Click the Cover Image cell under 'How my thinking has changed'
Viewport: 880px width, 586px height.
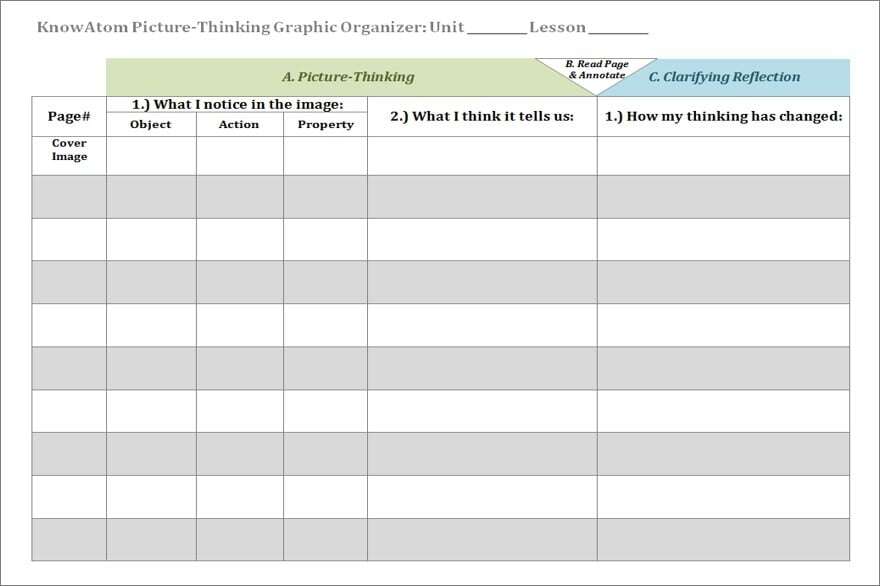point(723,155)
